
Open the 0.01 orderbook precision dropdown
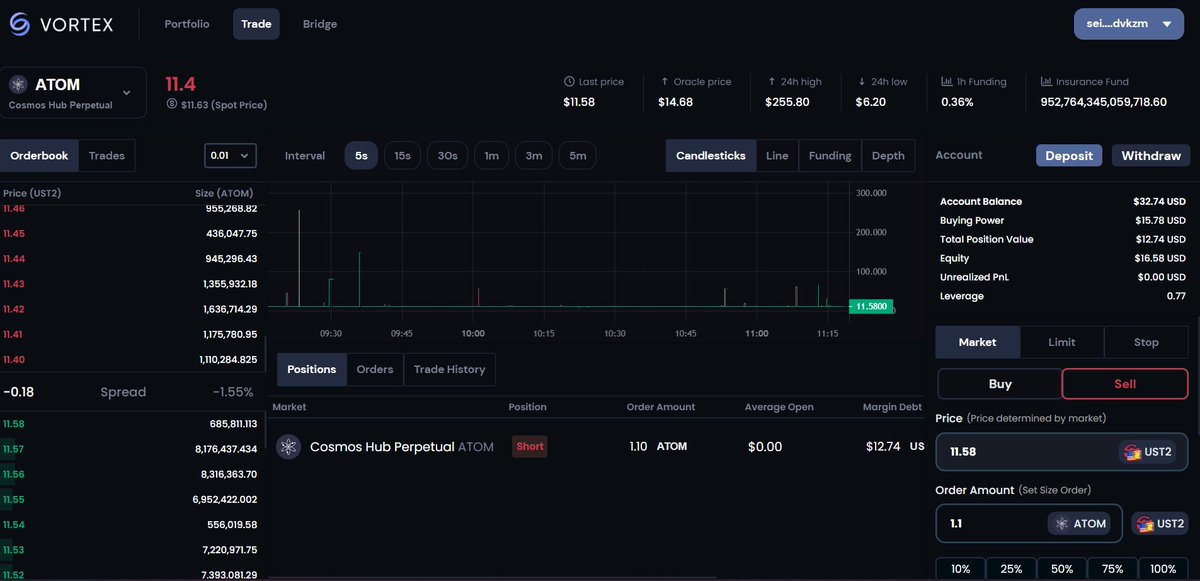(230, 155)
